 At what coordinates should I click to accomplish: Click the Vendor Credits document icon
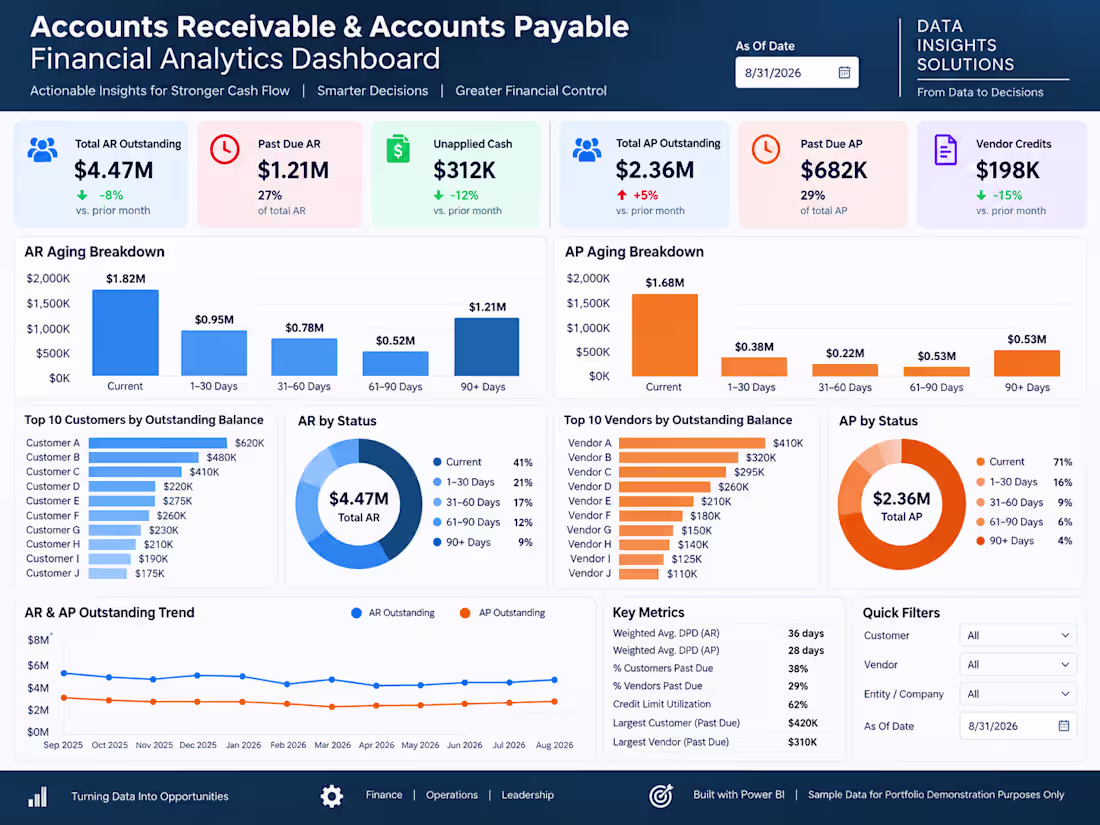tap(945, 149)
